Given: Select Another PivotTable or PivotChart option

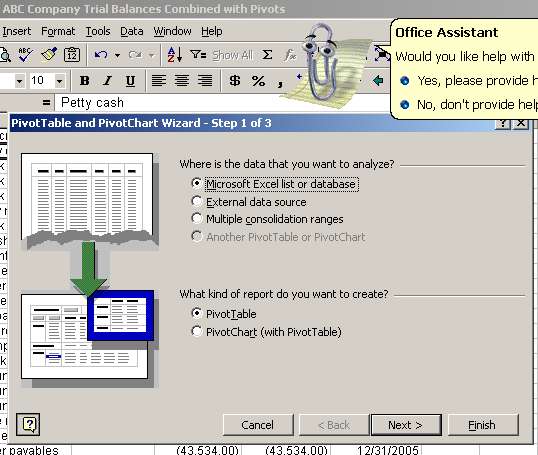Looking at the screenshot, I should 279,237.
